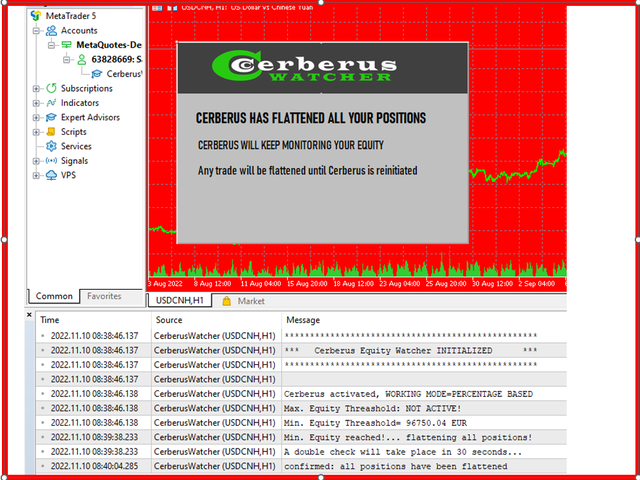Select log row 'A double check will take place'
This screenshot has width=640, height=480.
tap(301, 452)
